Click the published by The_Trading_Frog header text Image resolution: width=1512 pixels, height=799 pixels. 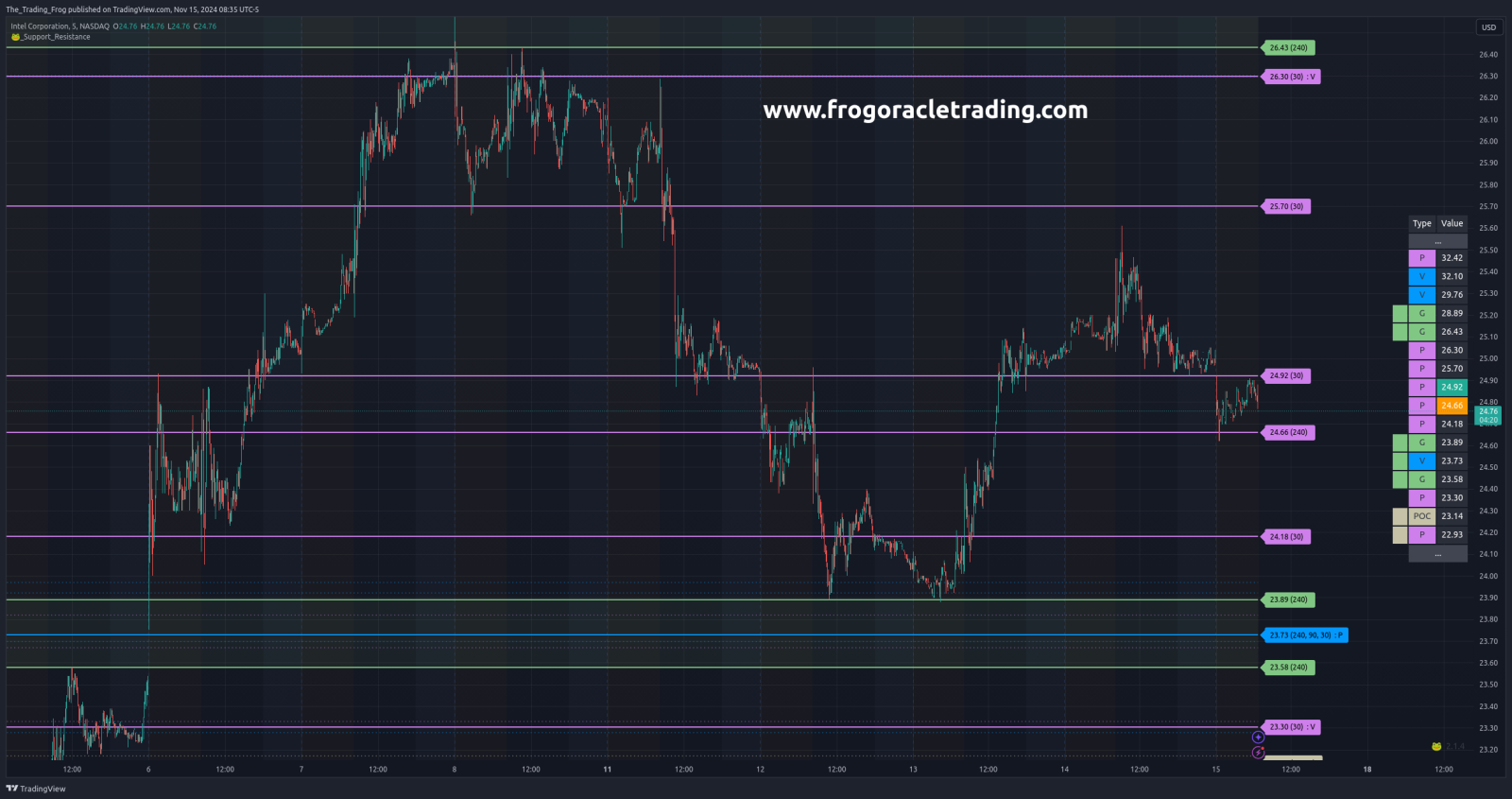click(x=132, y=9)
